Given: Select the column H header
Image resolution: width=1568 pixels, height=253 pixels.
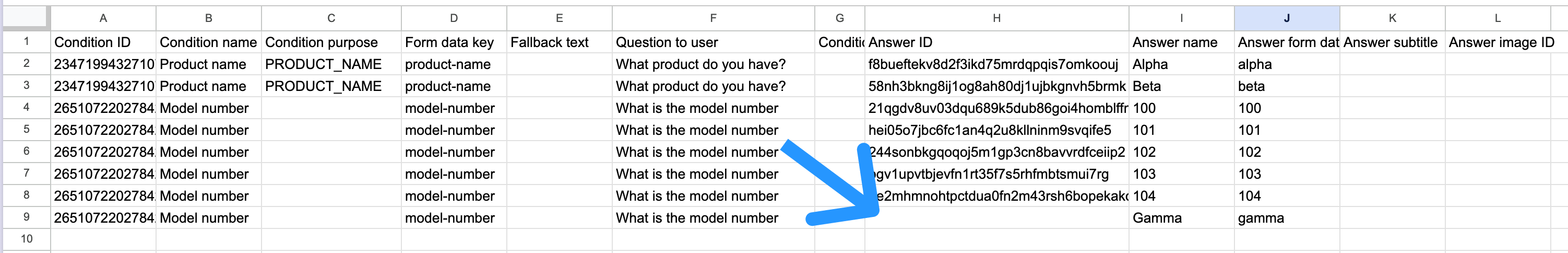Looking at the screenshot, I should coord(996,18).
